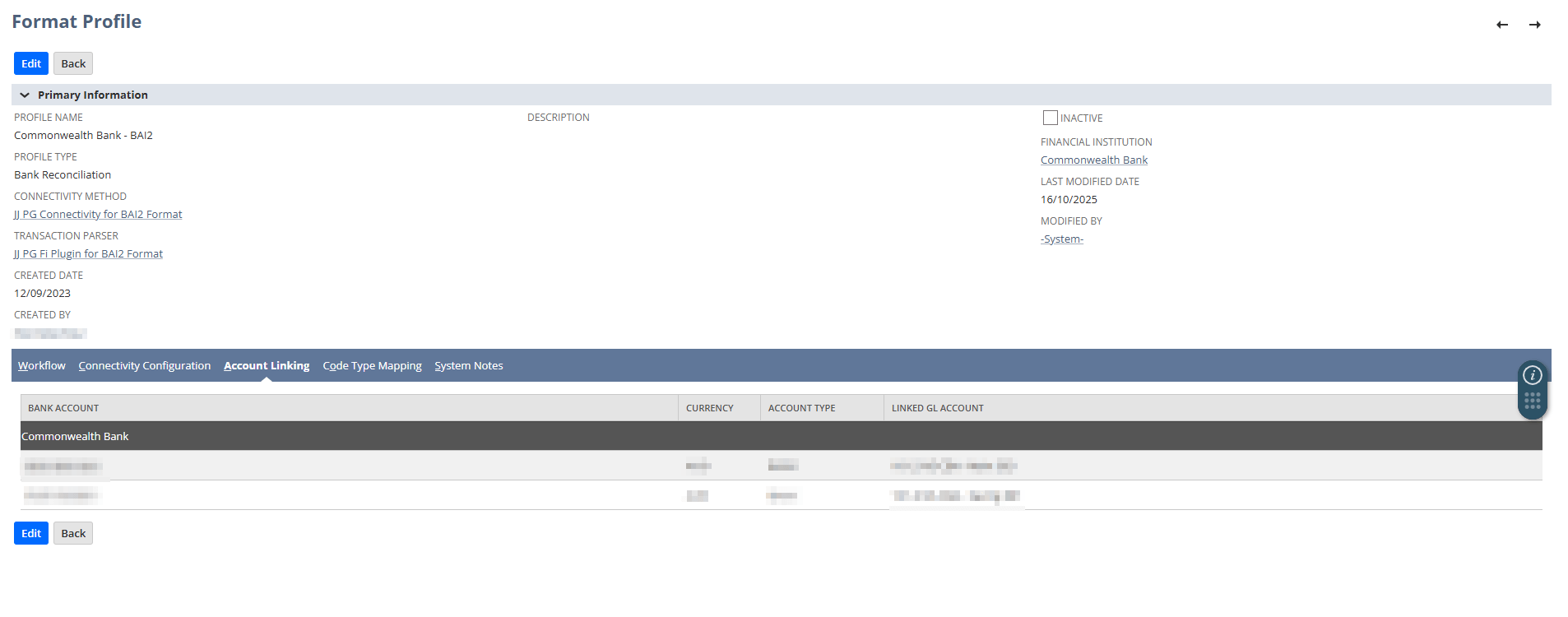Open the grid dots widget icon
Image resolution: width=1568 pixels, height=617 pixels.
pos(1533,401)
